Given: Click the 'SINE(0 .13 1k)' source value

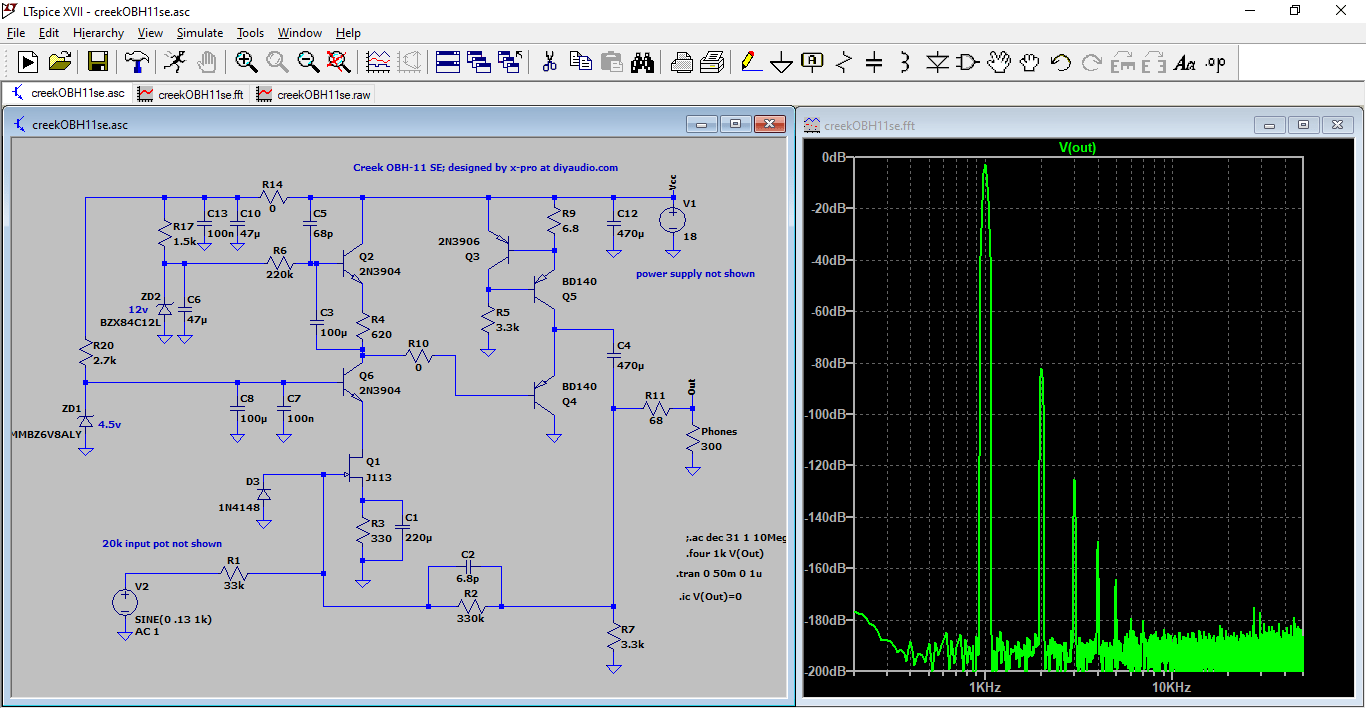Looking at the screenshot, I should coord(172,620).
